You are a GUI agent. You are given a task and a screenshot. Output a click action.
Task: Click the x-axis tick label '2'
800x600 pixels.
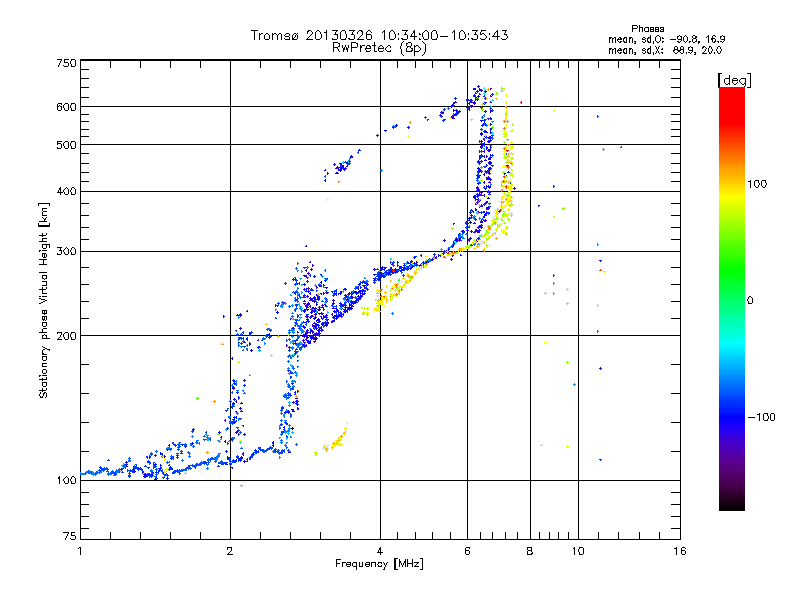pyautogui.click(x=230, y=551)
